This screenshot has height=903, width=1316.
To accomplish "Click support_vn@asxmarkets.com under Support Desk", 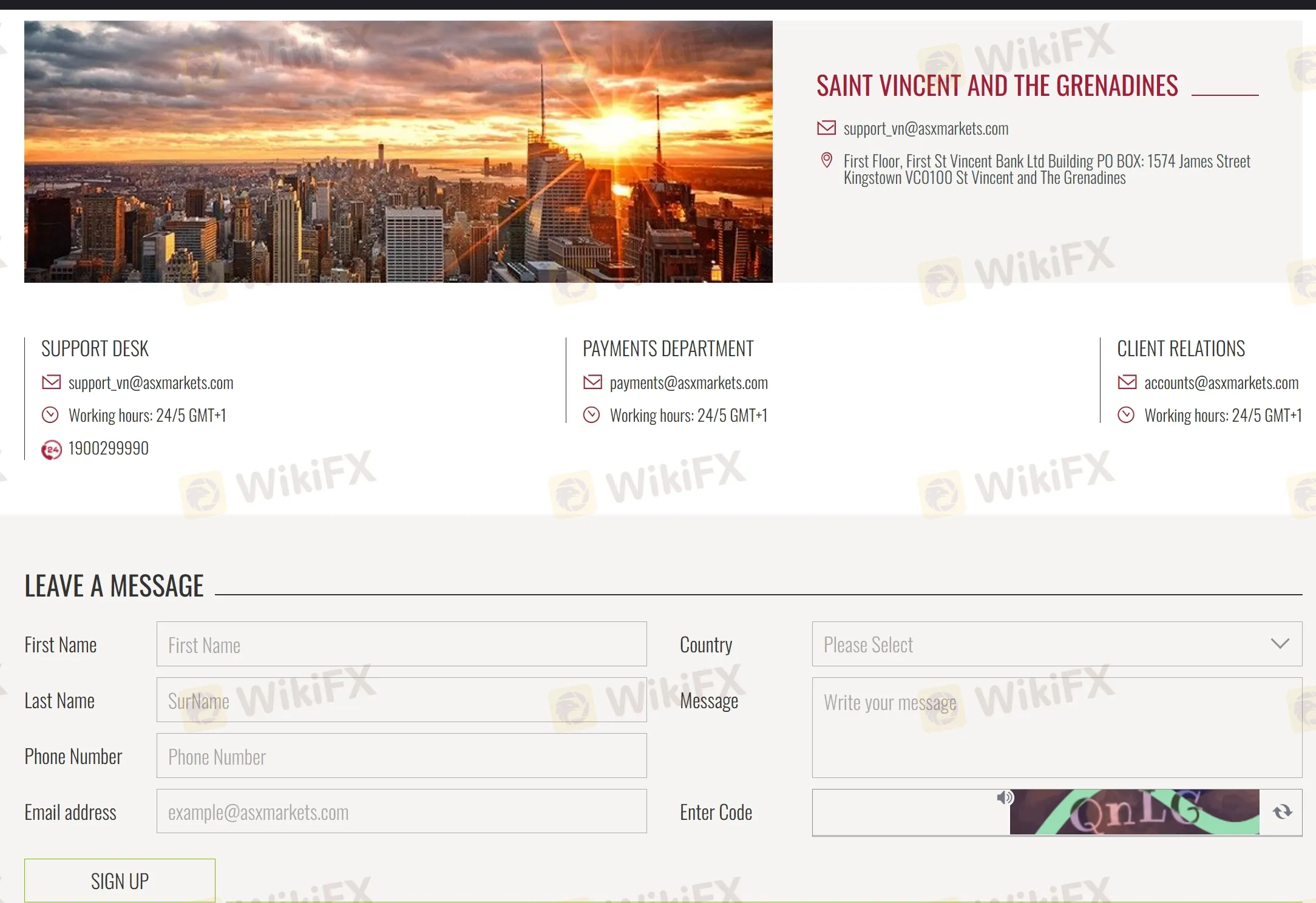I will (151, 383).
